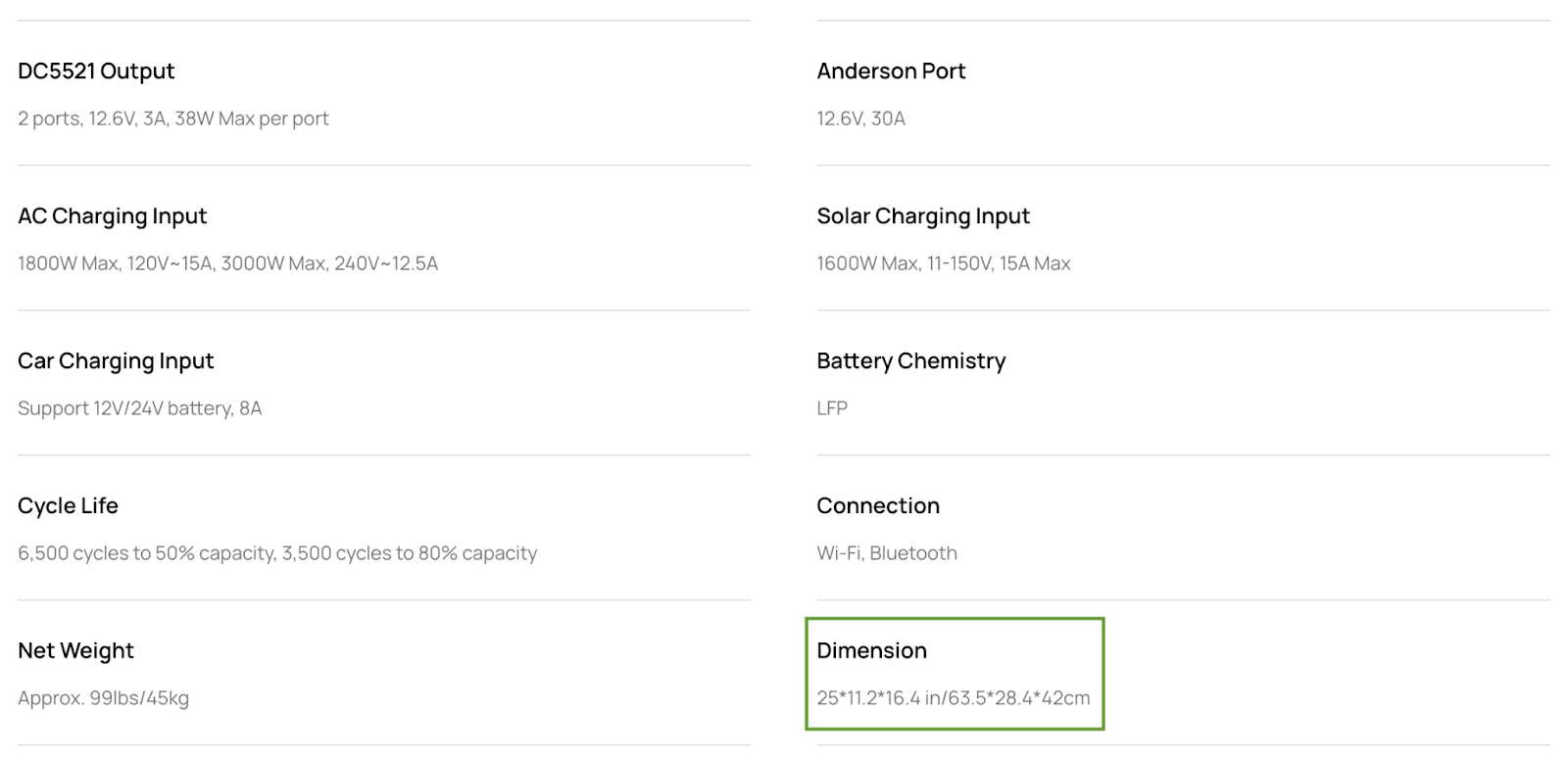Select the 6,500 cycles capacity text
Screen dimensions: 1568x761
[277, 553]
